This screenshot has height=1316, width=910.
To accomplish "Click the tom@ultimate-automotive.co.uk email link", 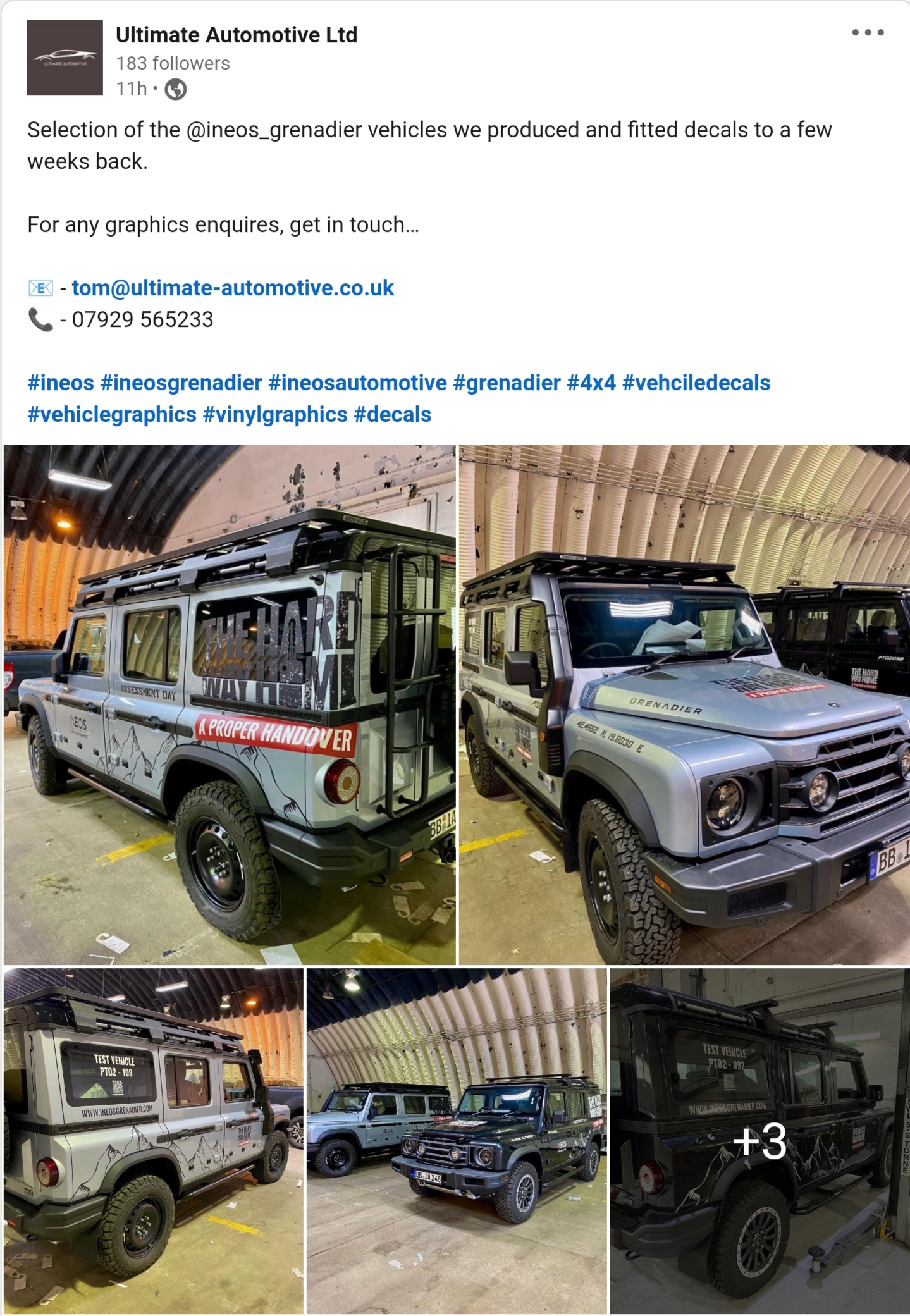I will (x=233, y=288).
